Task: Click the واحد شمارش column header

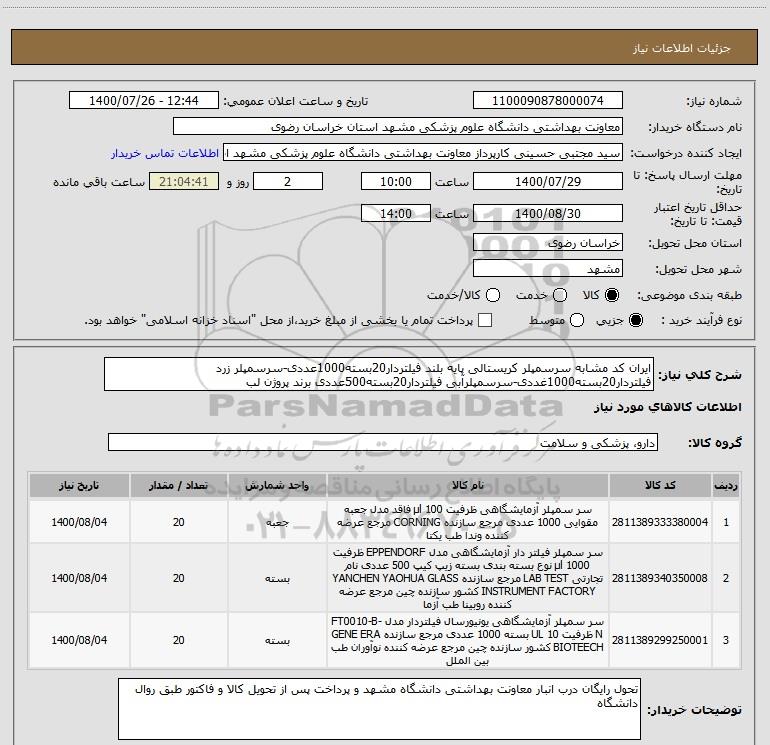Action: click(x=277, y=486)
